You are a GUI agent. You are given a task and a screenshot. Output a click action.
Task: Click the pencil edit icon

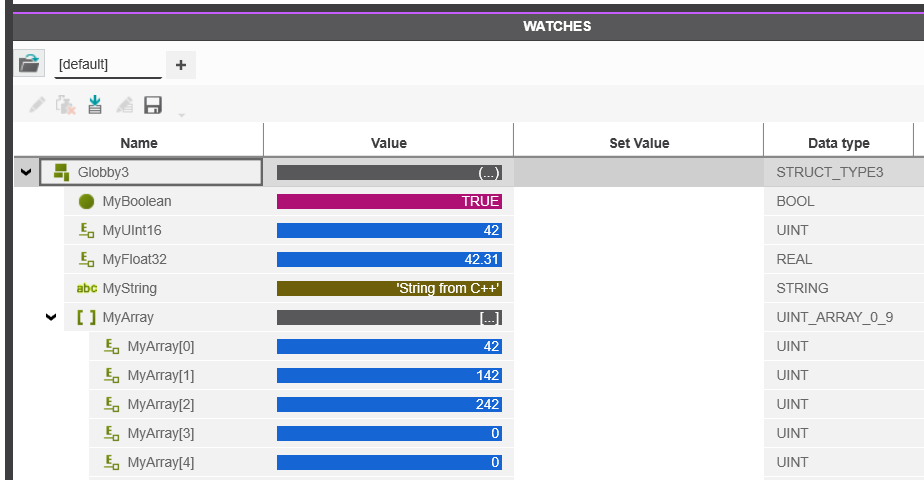pos(37,105)
